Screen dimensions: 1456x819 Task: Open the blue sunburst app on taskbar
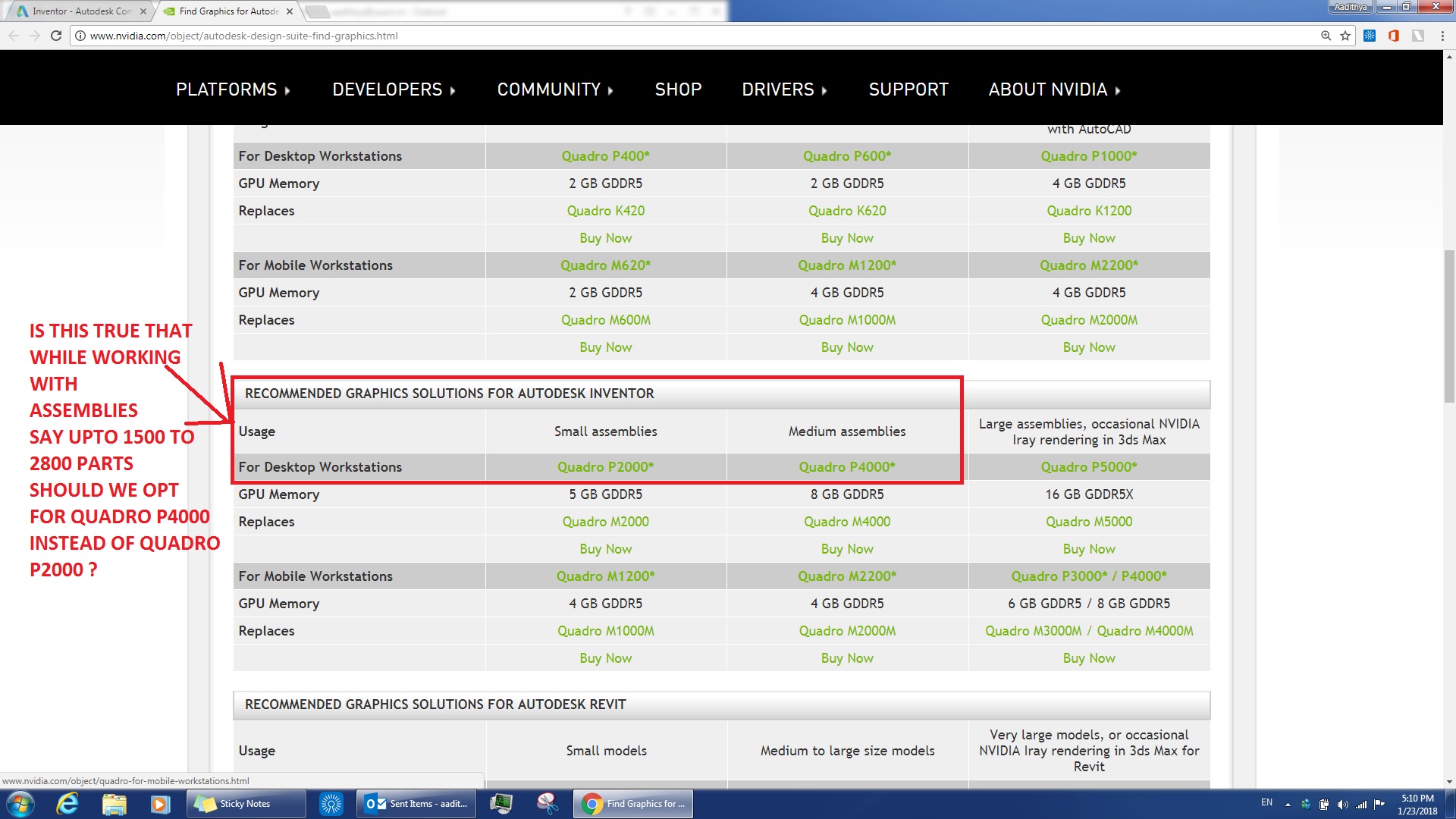(x=331, y=804)
